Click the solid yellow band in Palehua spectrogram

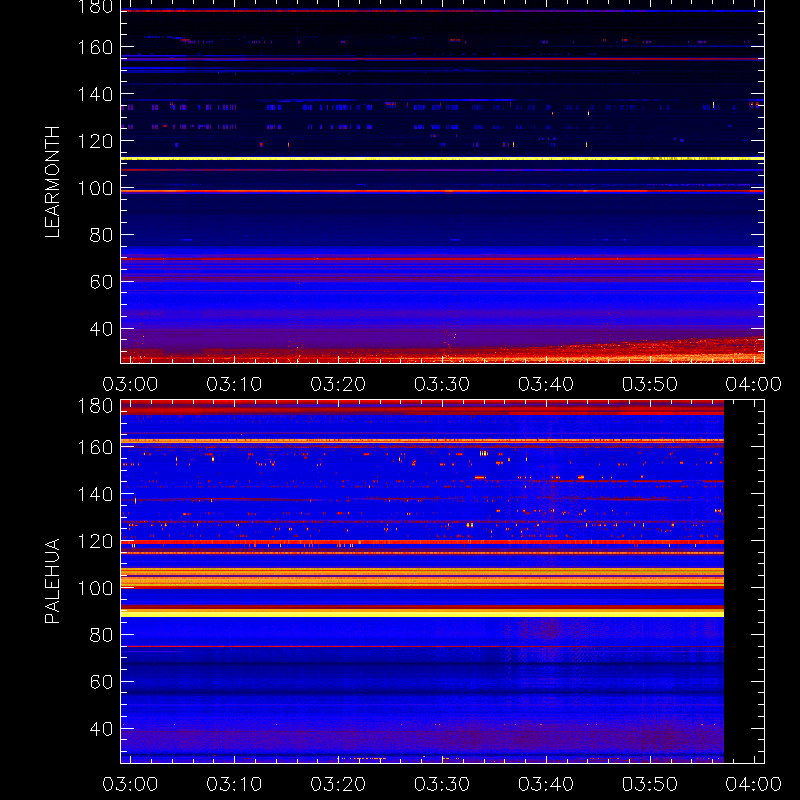click(422, 615)
